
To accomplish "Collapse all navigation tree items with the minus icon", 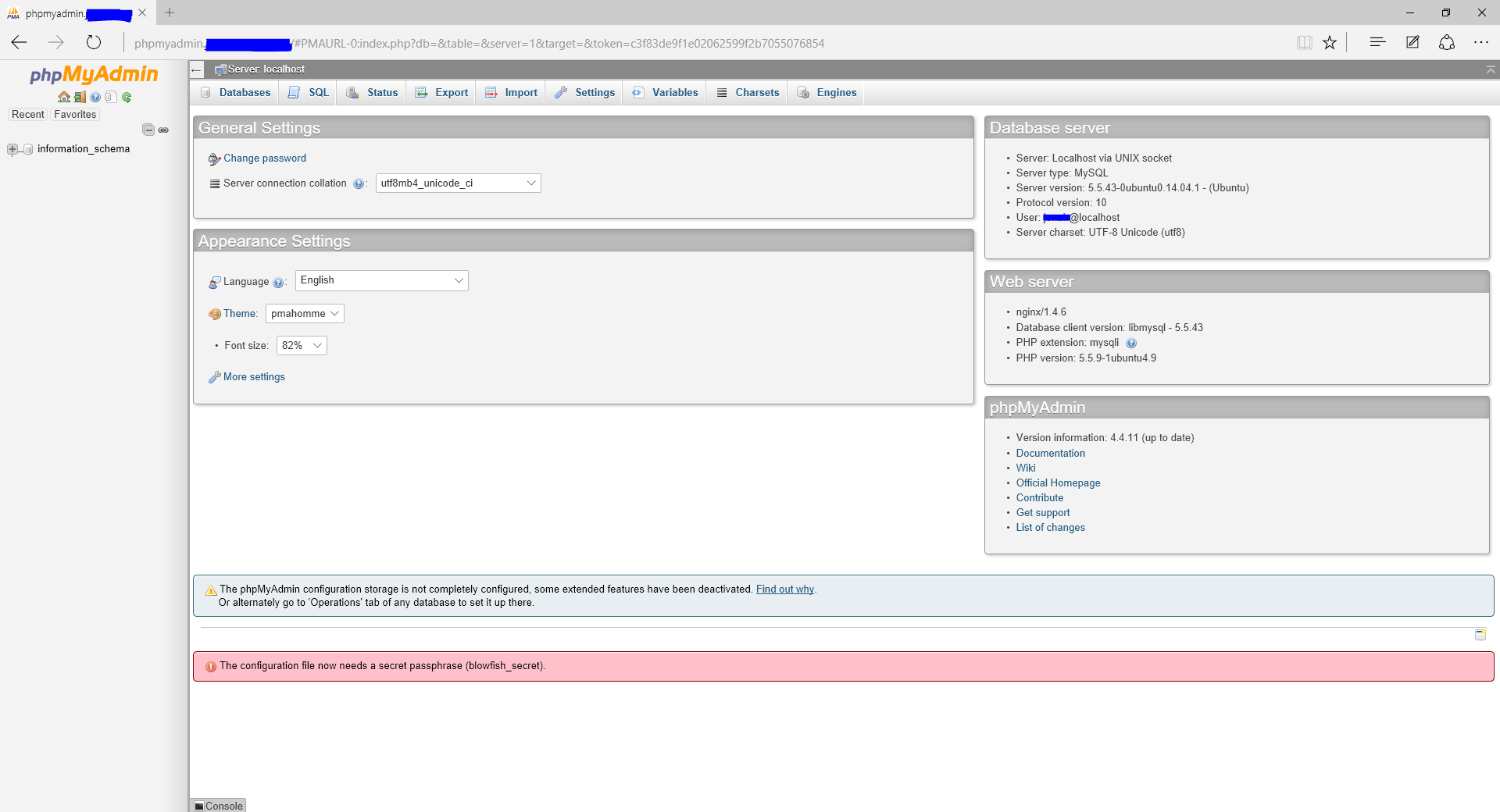I will click(x=148, y=130).
